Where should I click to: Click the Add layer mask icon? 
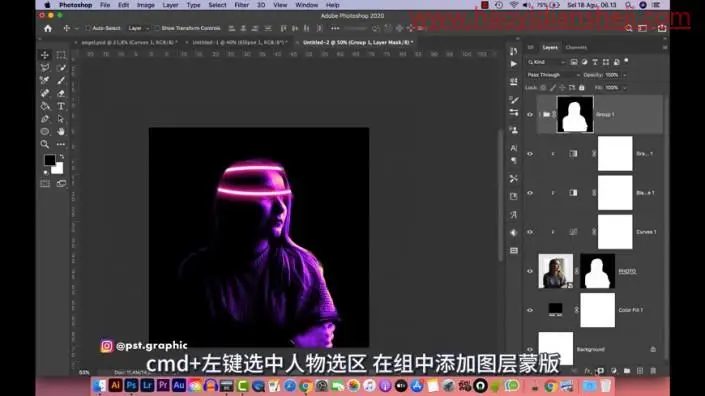[600, 371]
